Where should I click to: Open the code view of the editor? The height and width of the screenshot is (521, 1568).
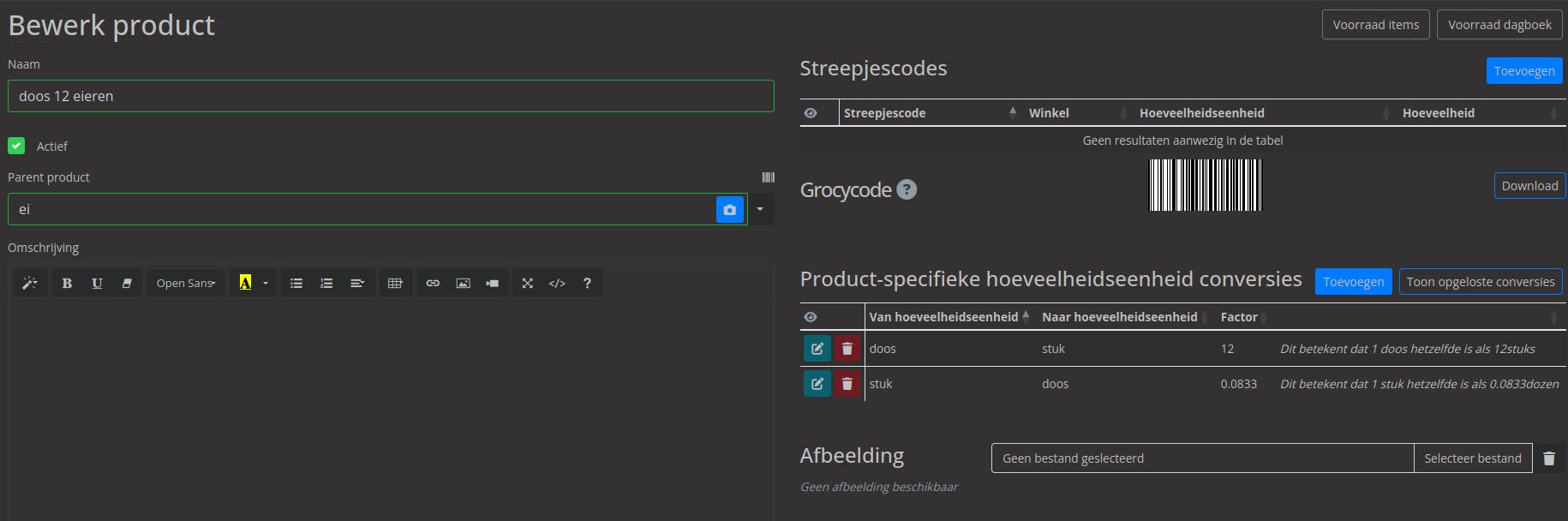click(557, 284)
